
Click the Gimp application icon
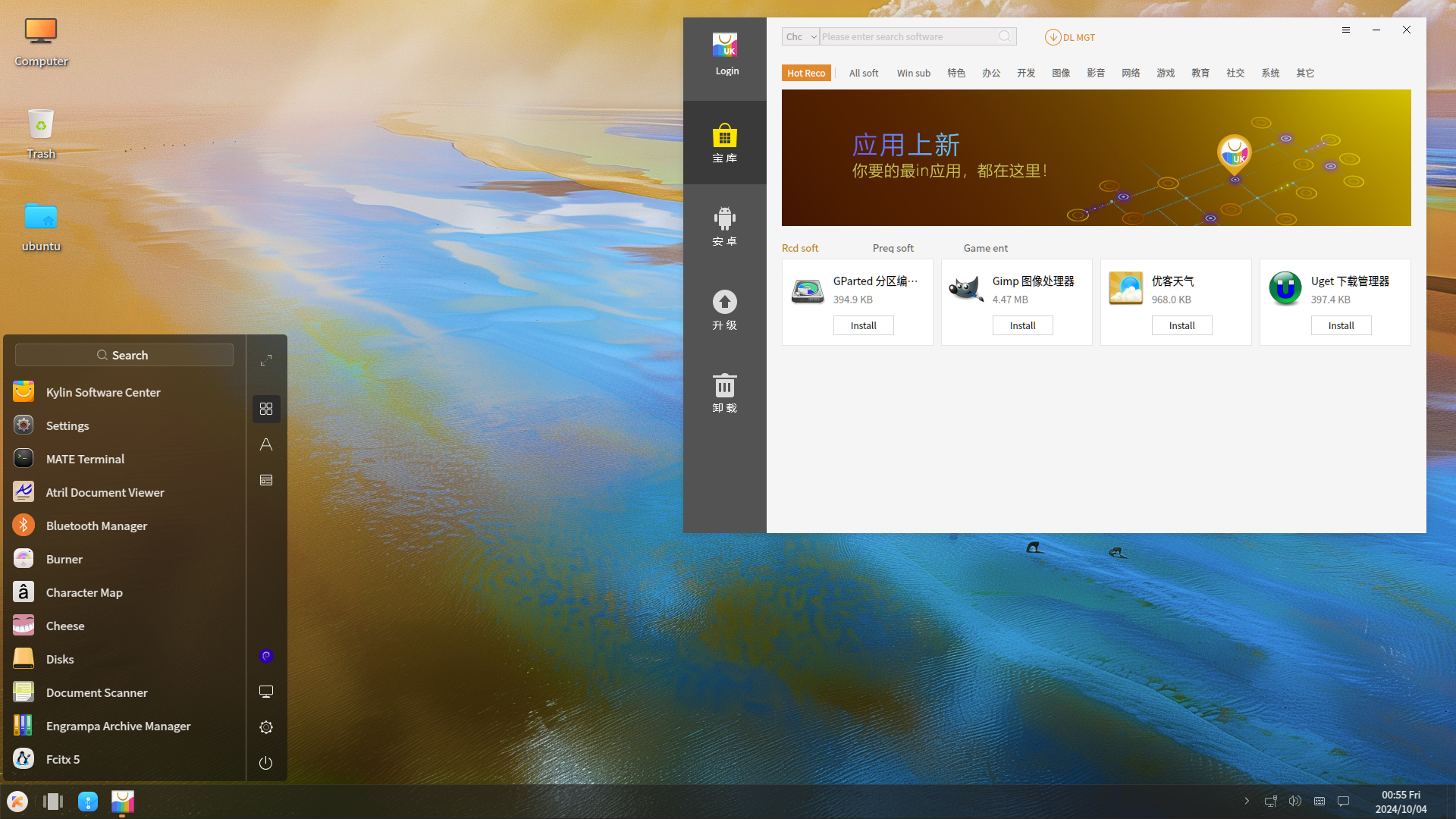(967, 290)
